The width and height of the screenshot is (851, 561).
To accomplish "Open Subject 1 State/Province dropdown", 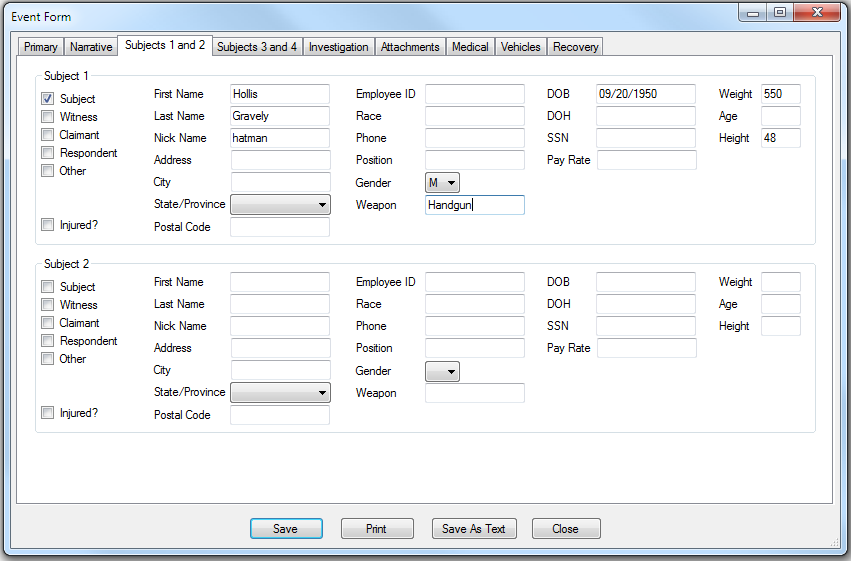I will point(280,204).
